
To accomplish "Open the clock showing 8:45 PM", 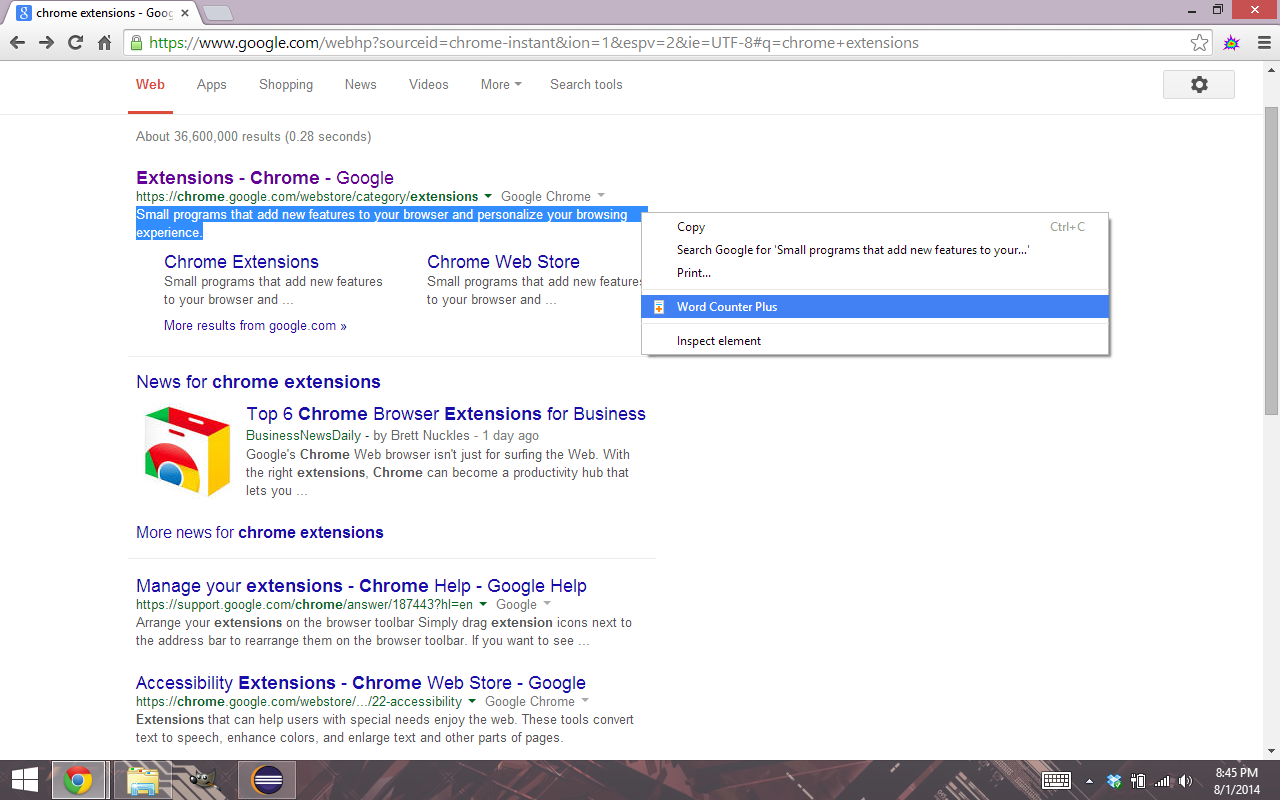I will [x=1237, y=780].
